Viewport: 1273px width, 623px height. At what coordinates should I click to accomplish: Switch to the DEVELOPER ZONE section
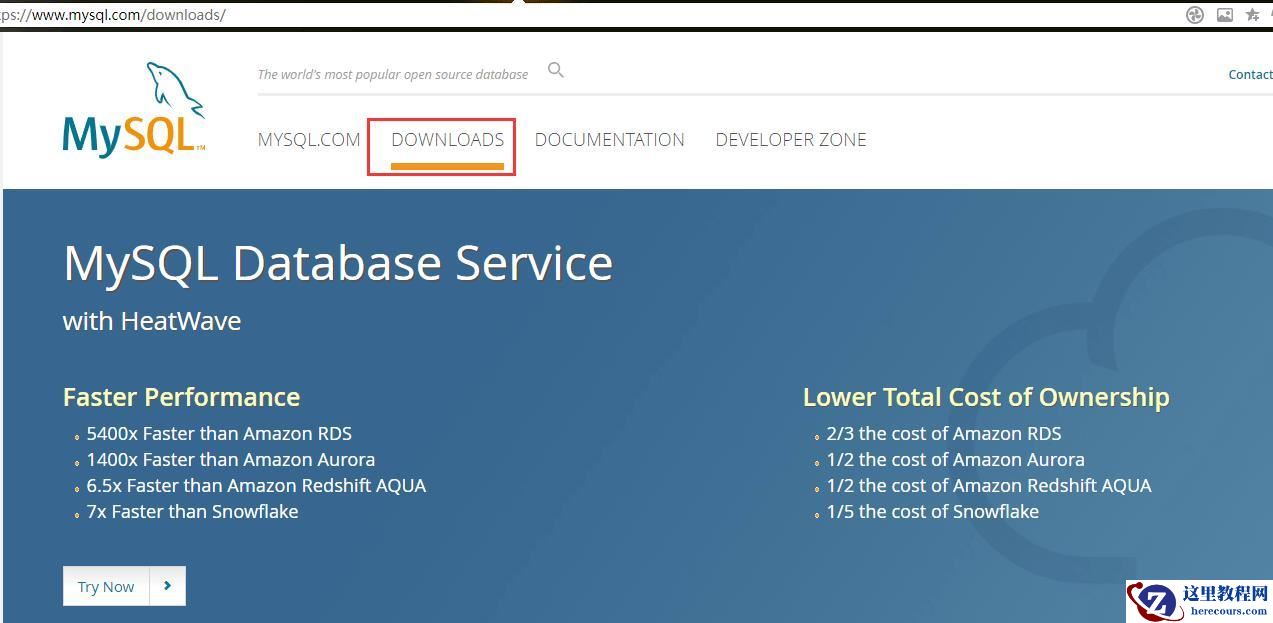click(x=790, y=140)
